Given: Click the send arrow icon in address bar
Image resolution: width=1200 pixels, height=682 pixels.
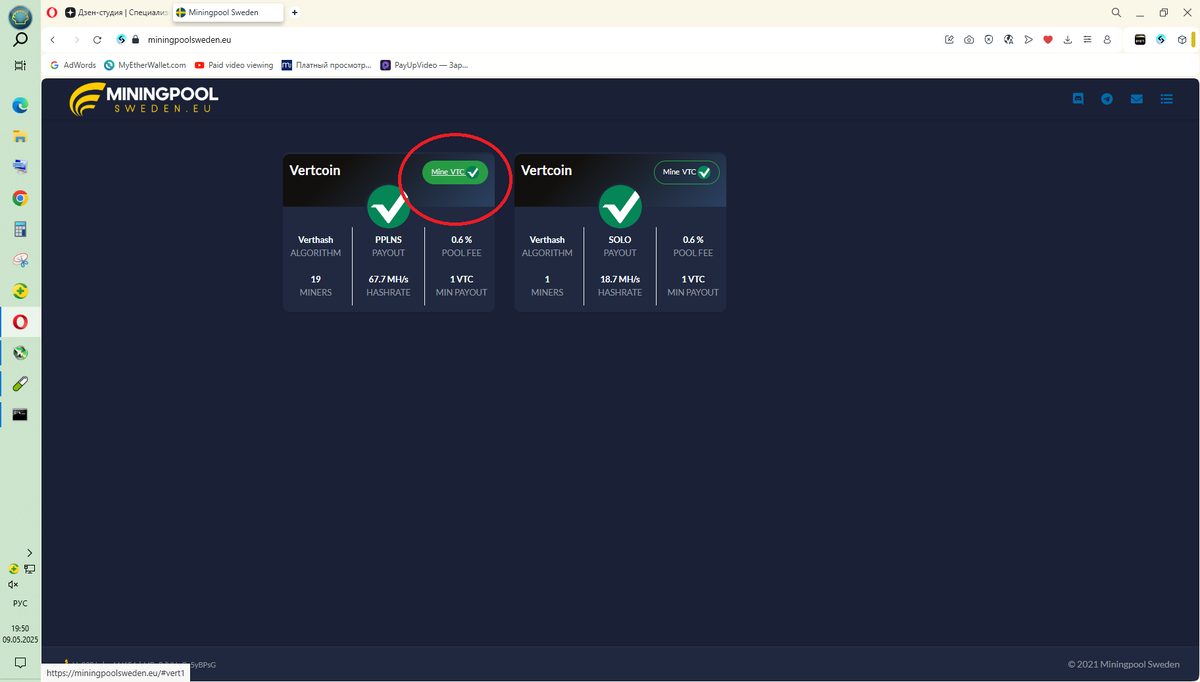Looking at the screenshot, I should click(x=1028, y=40).
